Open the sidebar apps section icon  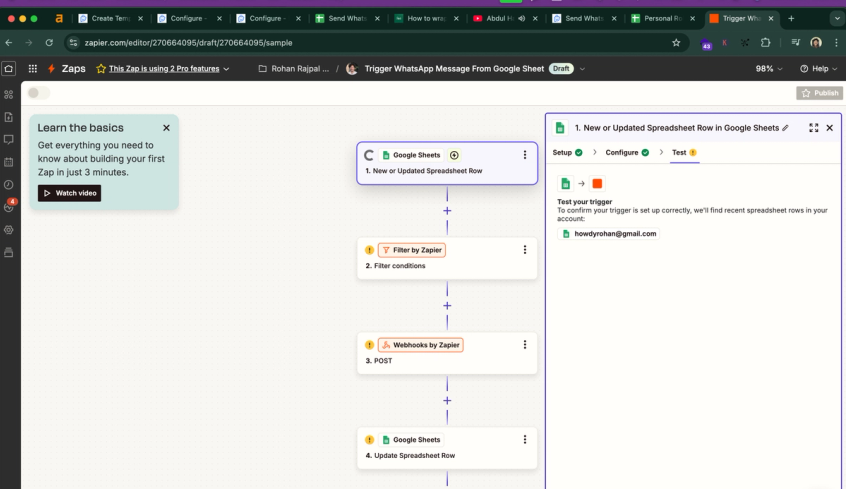click(9, 94)
